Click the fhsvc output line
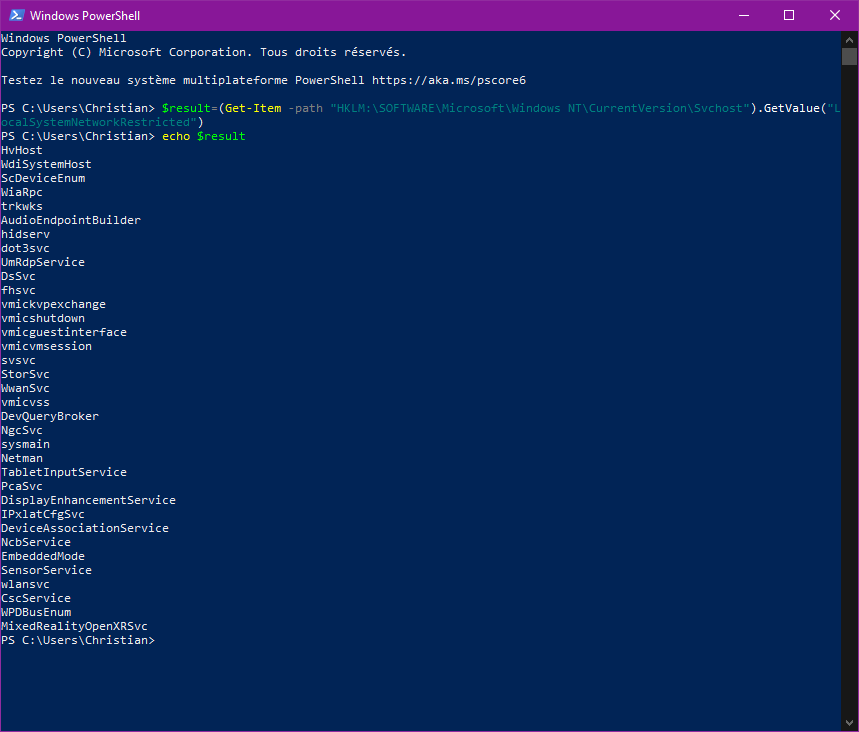 (x=18, y=290)
